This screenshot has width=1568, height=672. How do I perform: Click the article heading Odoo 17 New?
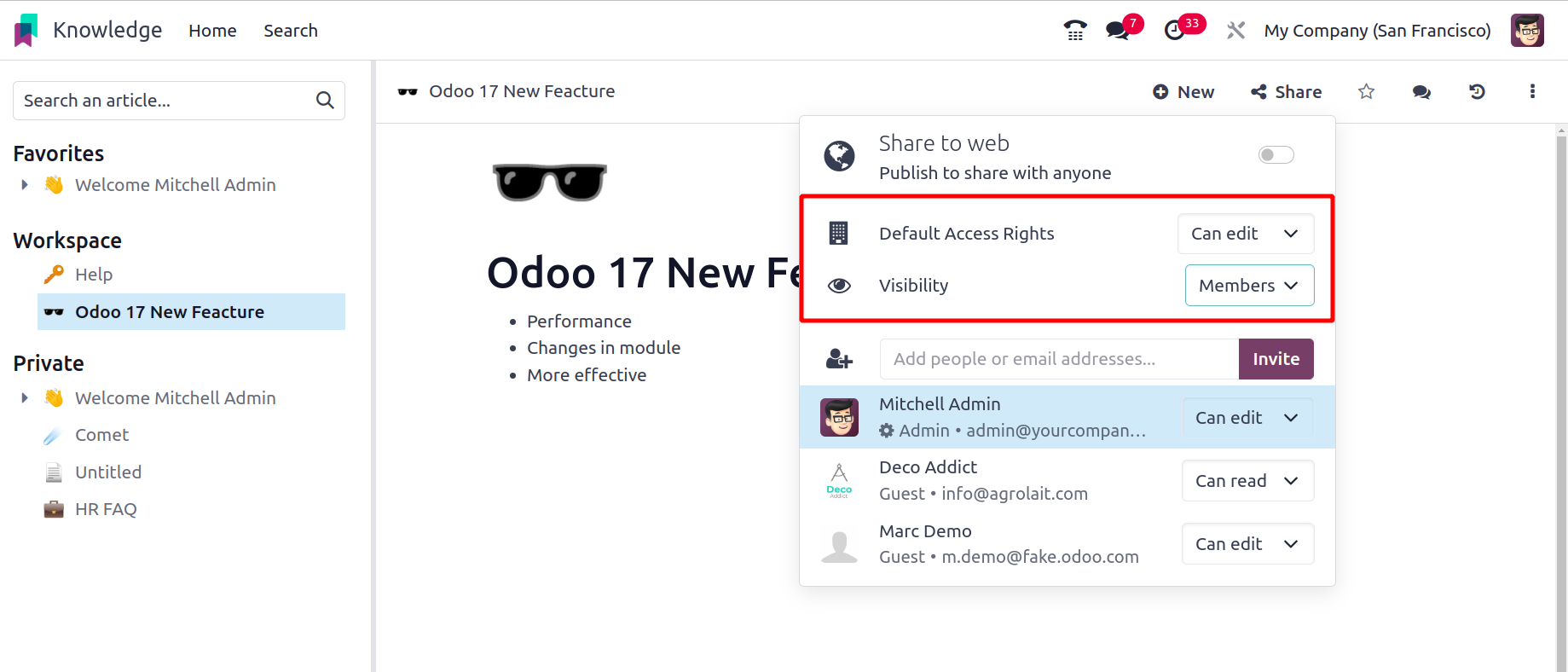click(x=643, y=273)
